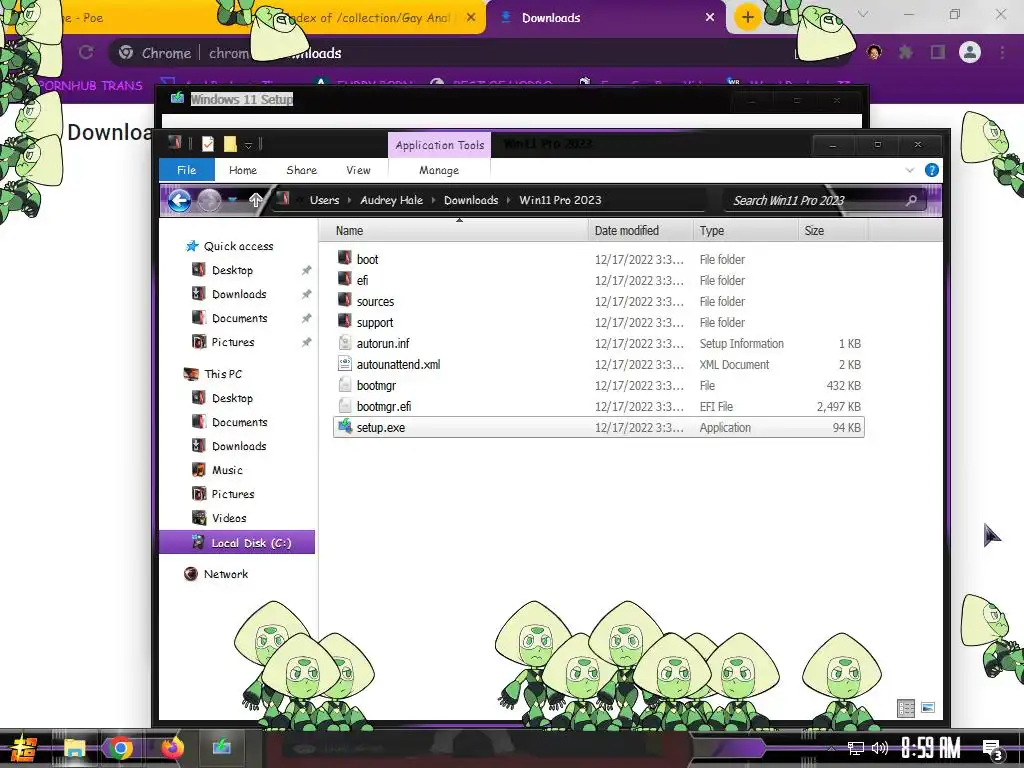Screen dimensions: 1024x768
Task: Click the volume icon in system tray
Action: coord(880,748)
